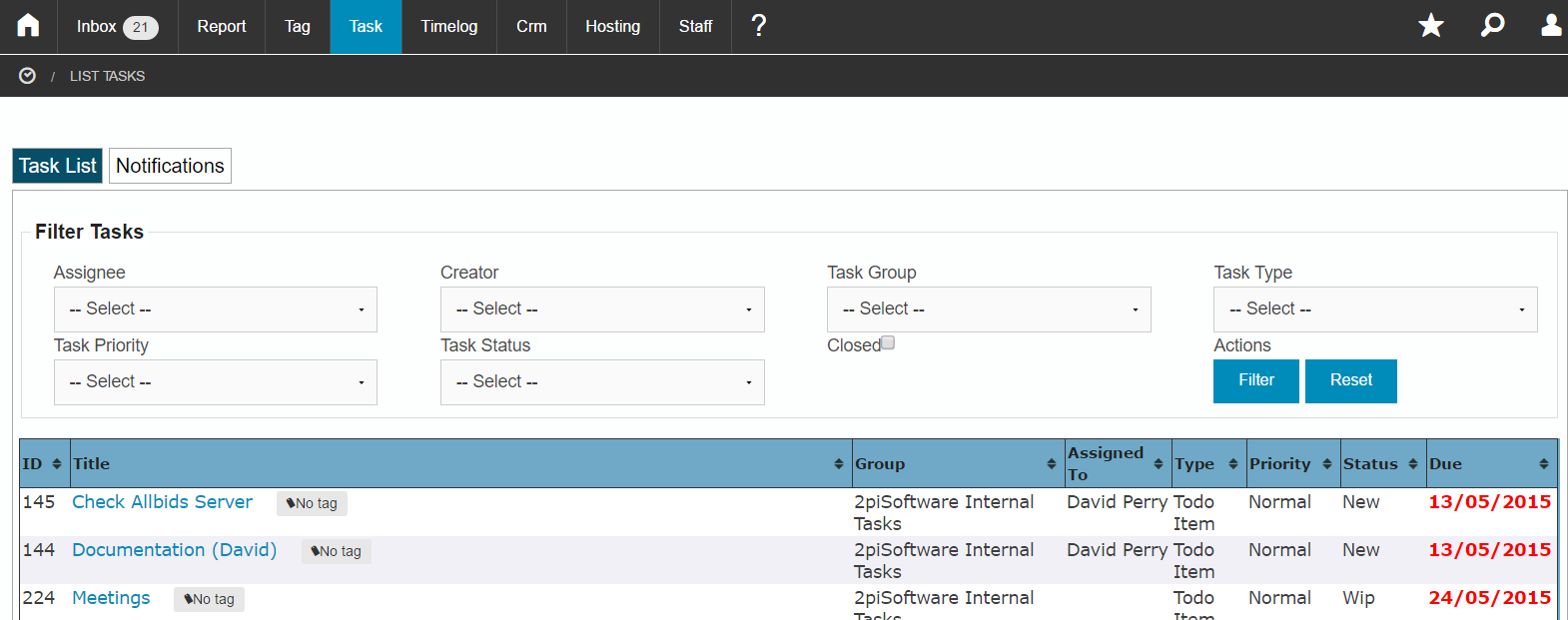The image size is (1568, 620).
Task: Go to home via house icon
Action: (28, 26)
